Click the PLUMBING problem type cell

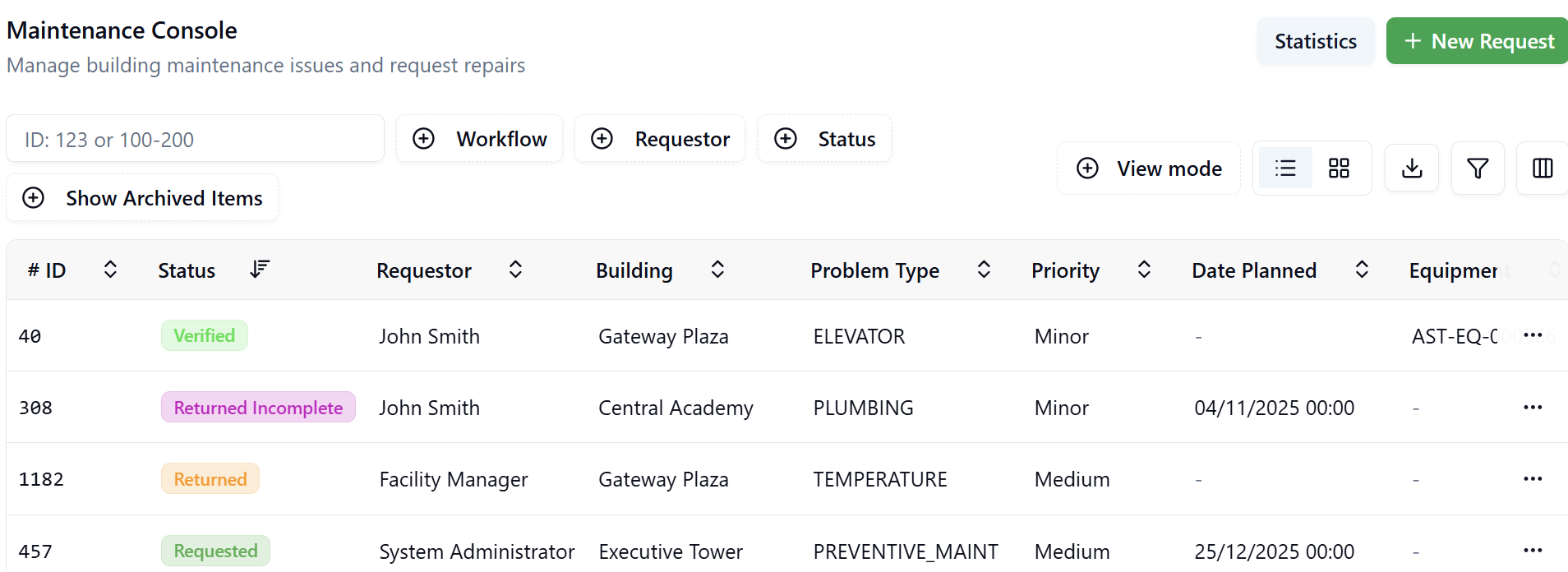(x=863, y=408)
